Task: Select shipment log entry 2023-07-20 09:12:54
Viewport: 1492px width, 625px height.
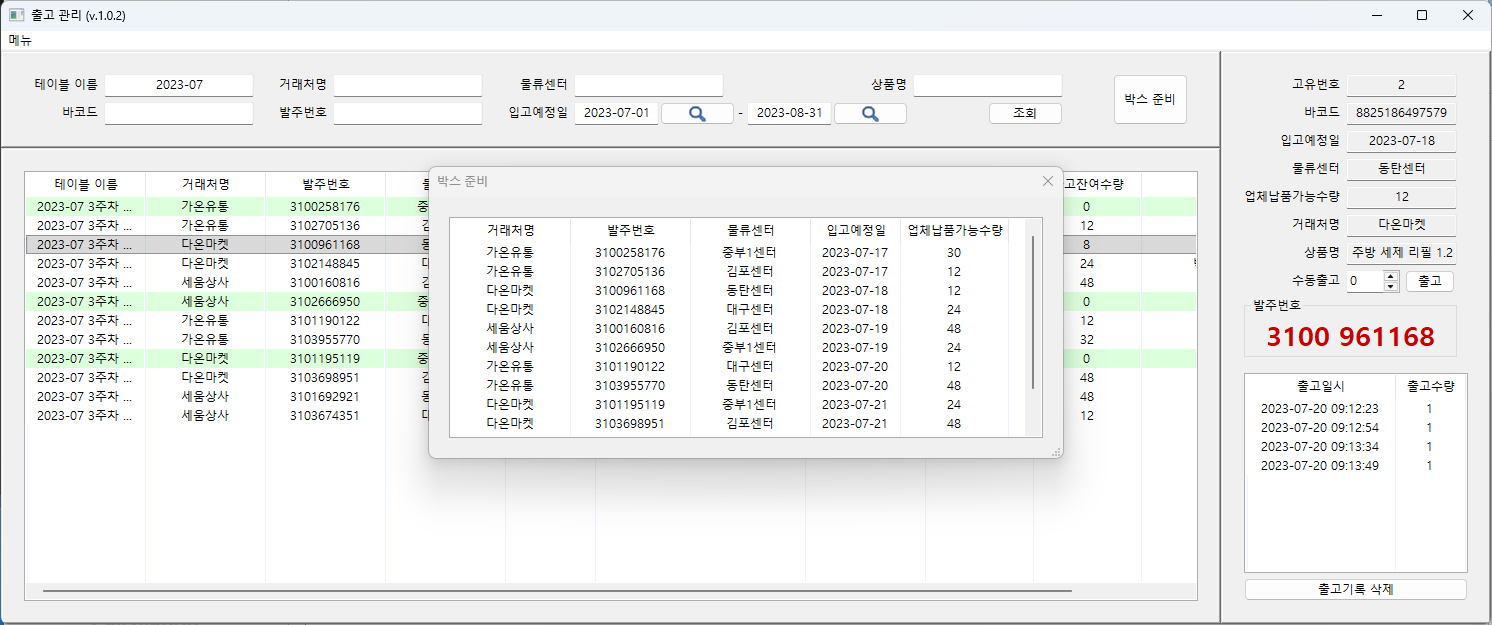Action: (x=1355, y=428)
